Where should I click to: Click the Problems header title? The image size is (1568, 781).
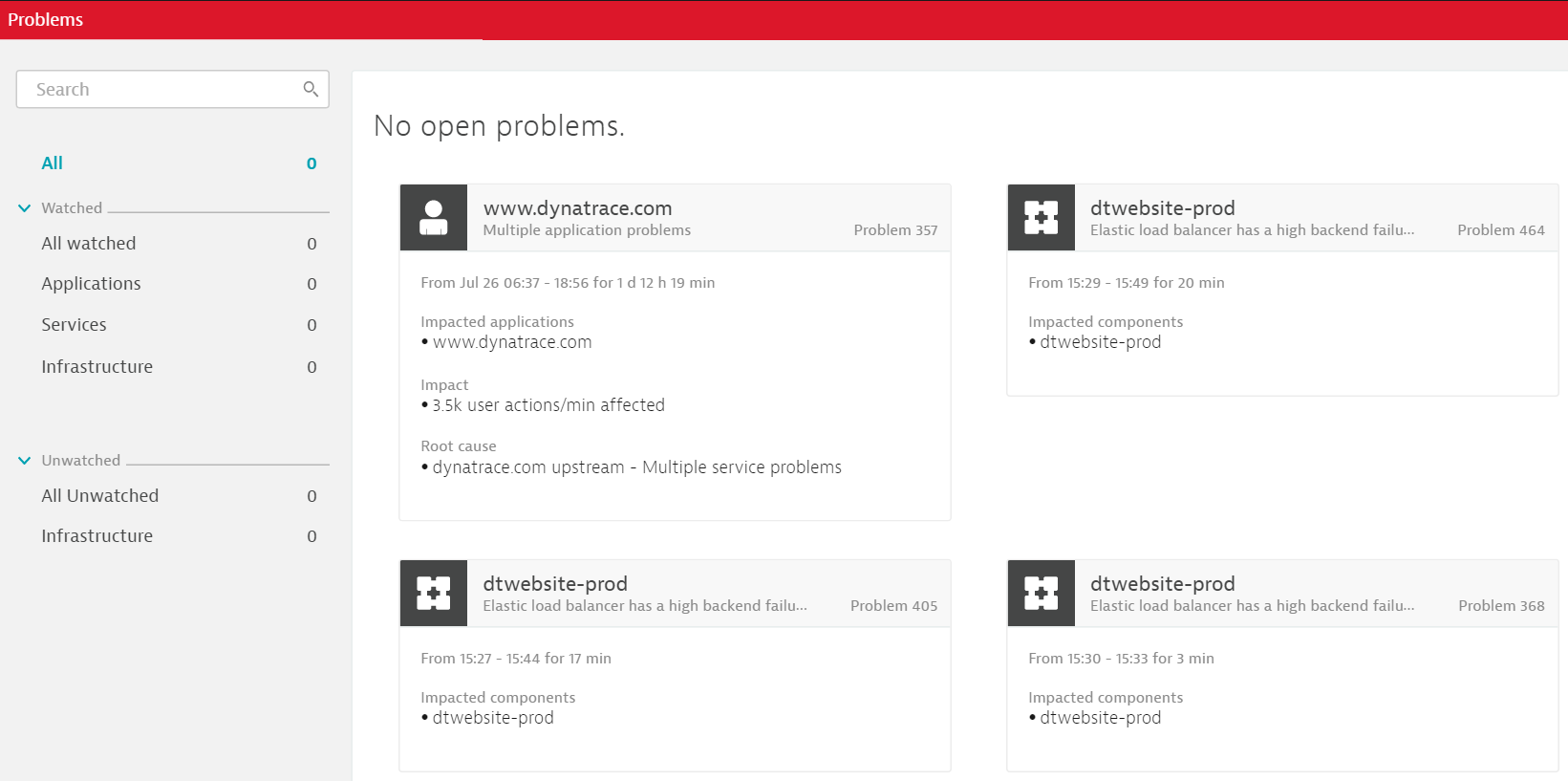pos(45,20)
